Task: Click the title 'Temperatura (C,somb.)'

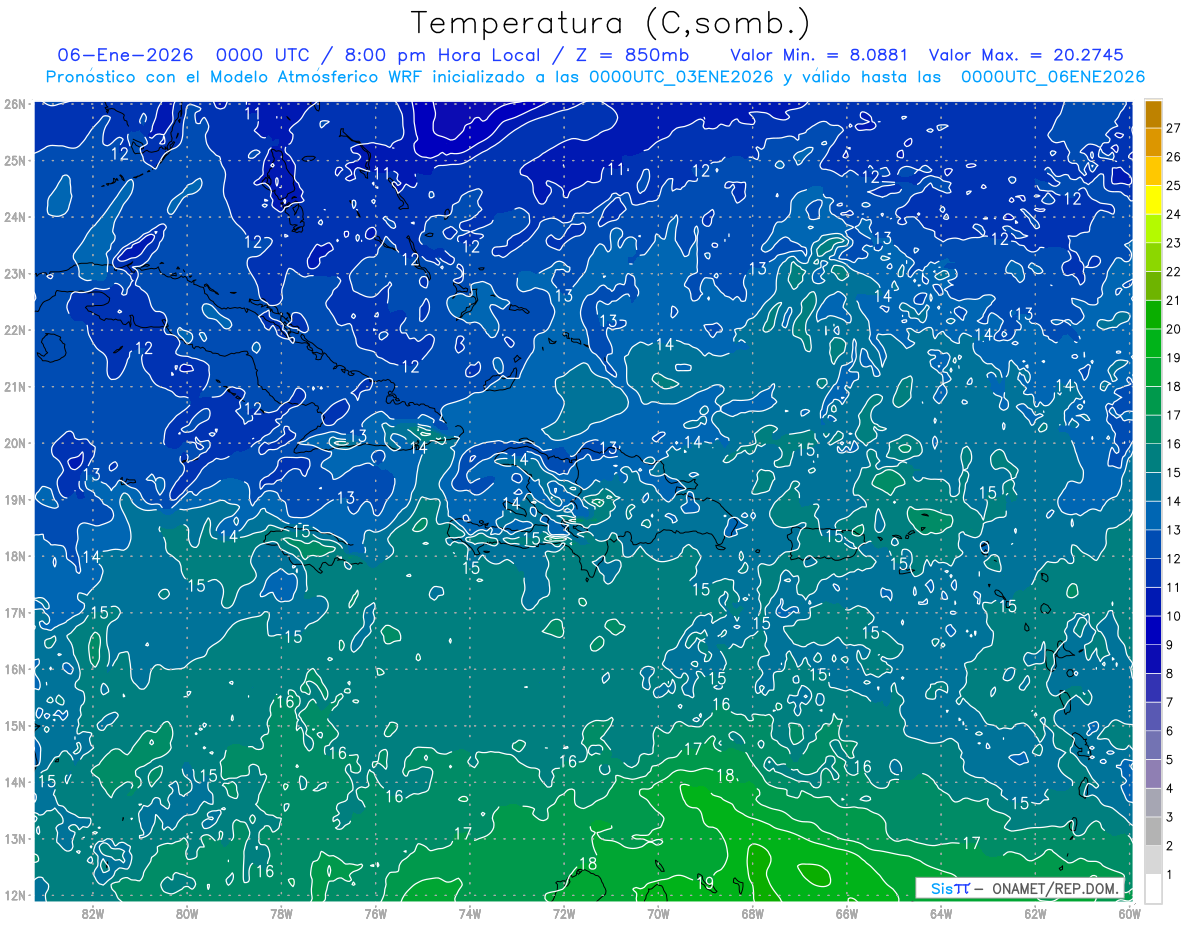Action: (x=611, y=23)
